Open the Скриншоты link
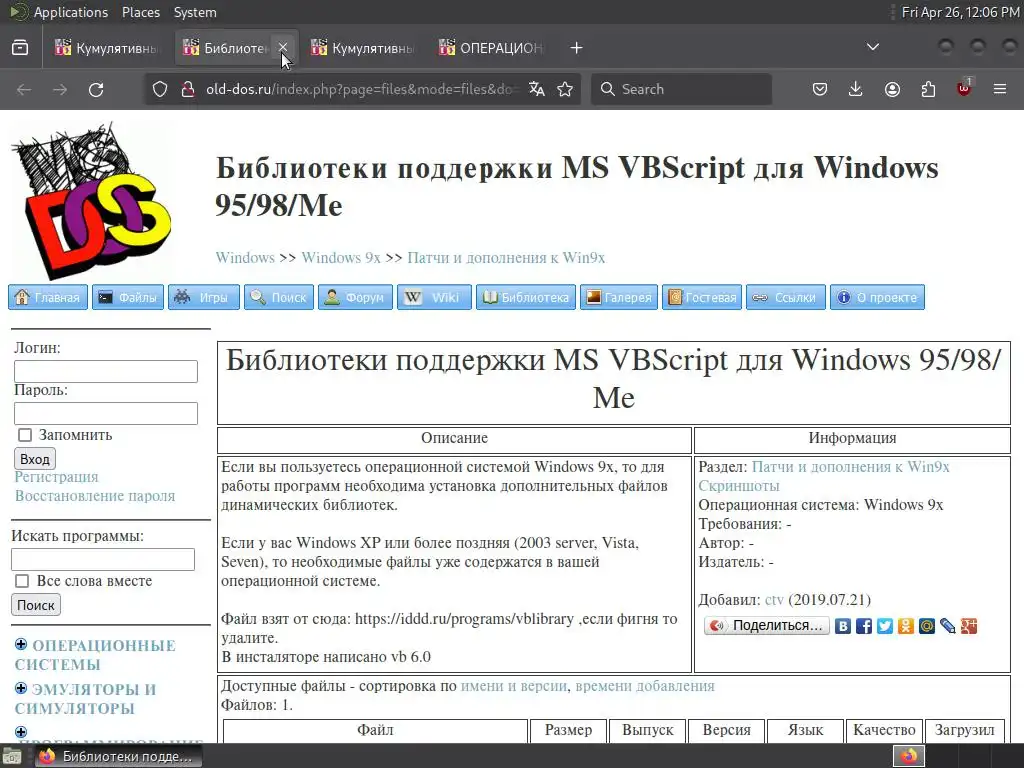Viewport: 1024px width, 768px height. tap(739, 486)
